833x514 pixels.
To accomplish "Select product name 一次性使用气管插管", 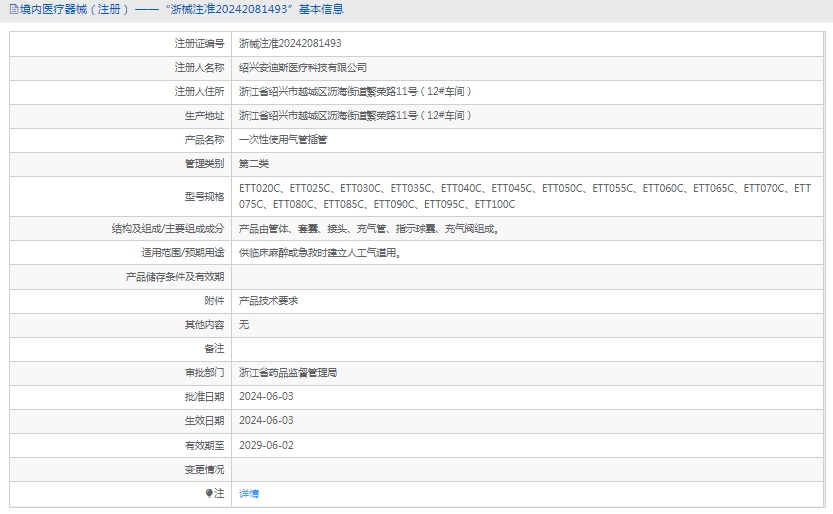I will 283,140.
